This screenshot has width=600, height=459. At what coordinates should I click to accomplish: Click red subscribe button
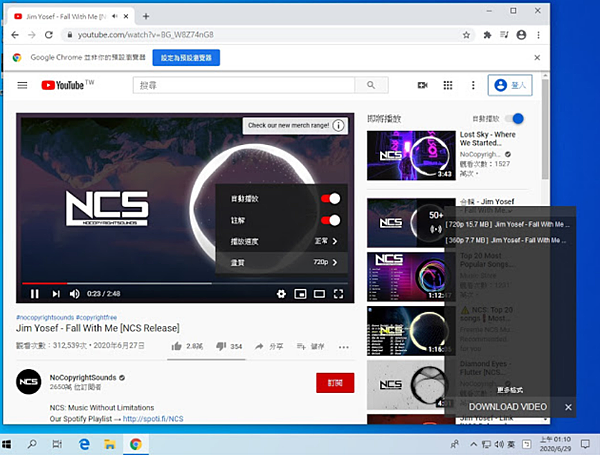pyautogui.click(x=335, y=383)
